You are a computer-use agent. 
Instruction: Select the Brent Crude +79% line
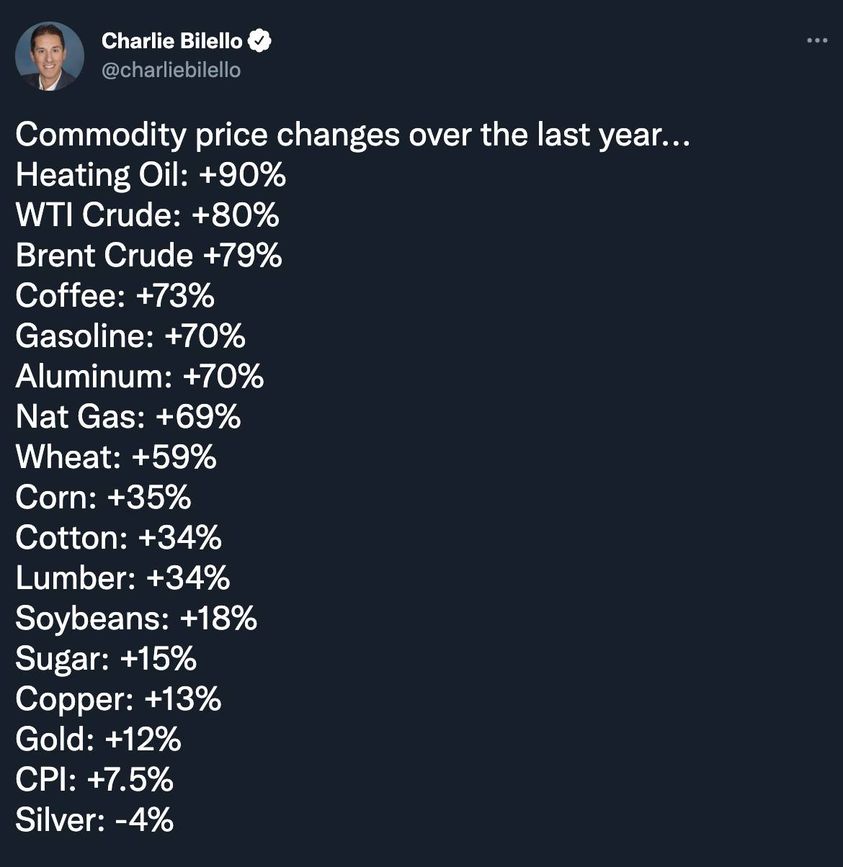tap(149, 256)
